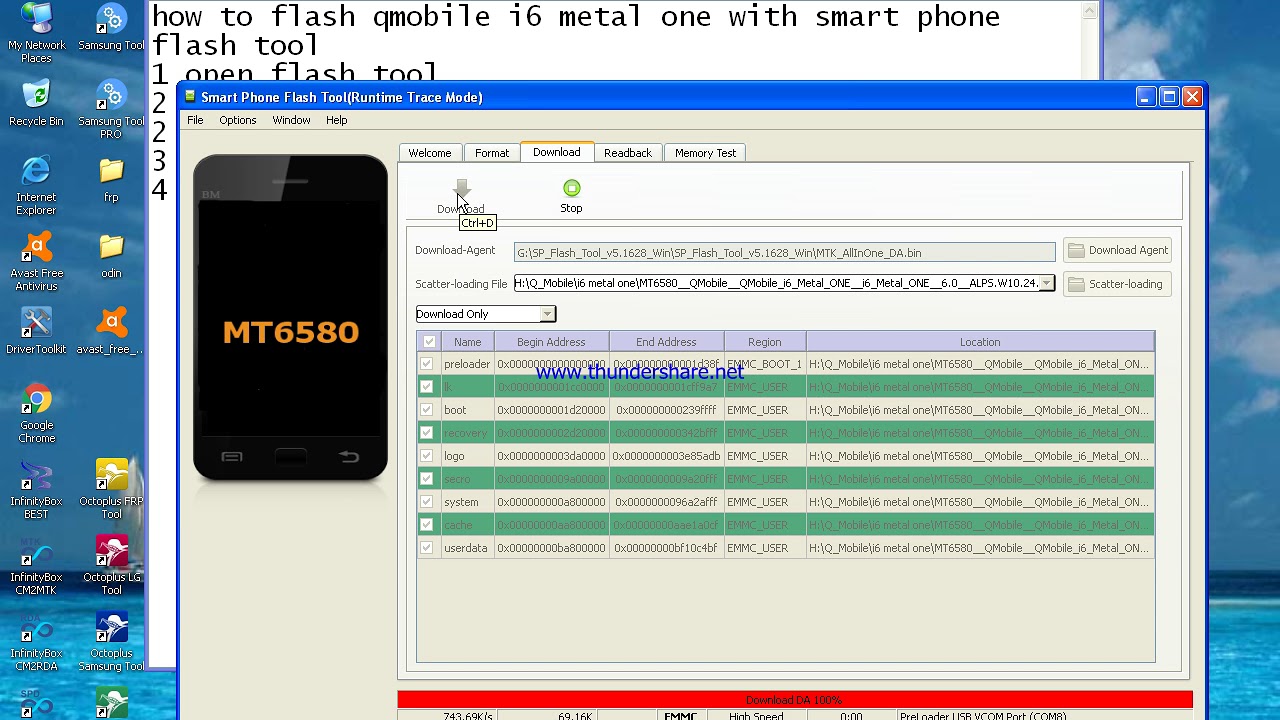The height and width of the screenshot is (720, 1280).
Task: Open the File menu
Action: [195, 120]
